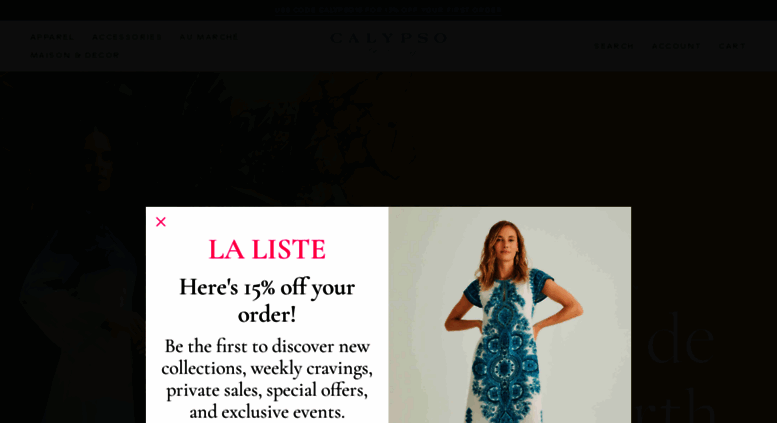Image resolution: width=777 pixels, height=423 pixels.
Task: Click the 15% off your order headline
Action: tap(267, 301)
